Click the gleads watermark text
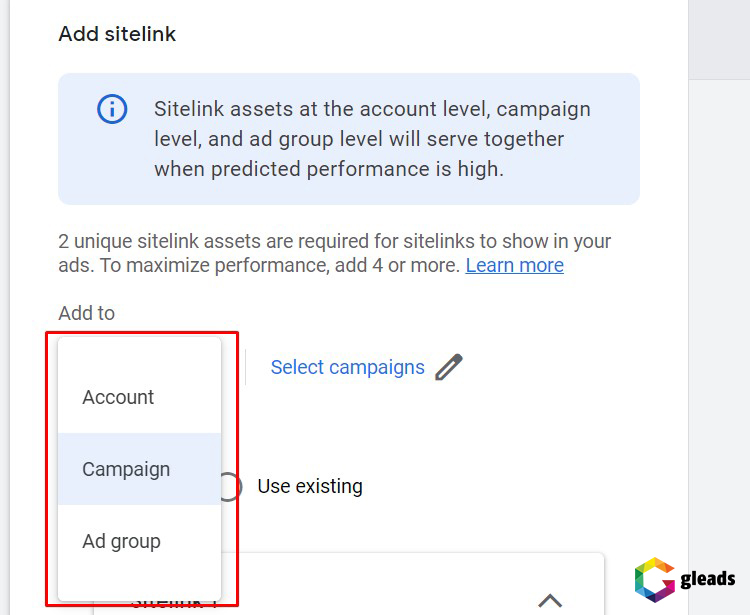Image resolution: width=750 pixels, height=615 pixels. 707,579
